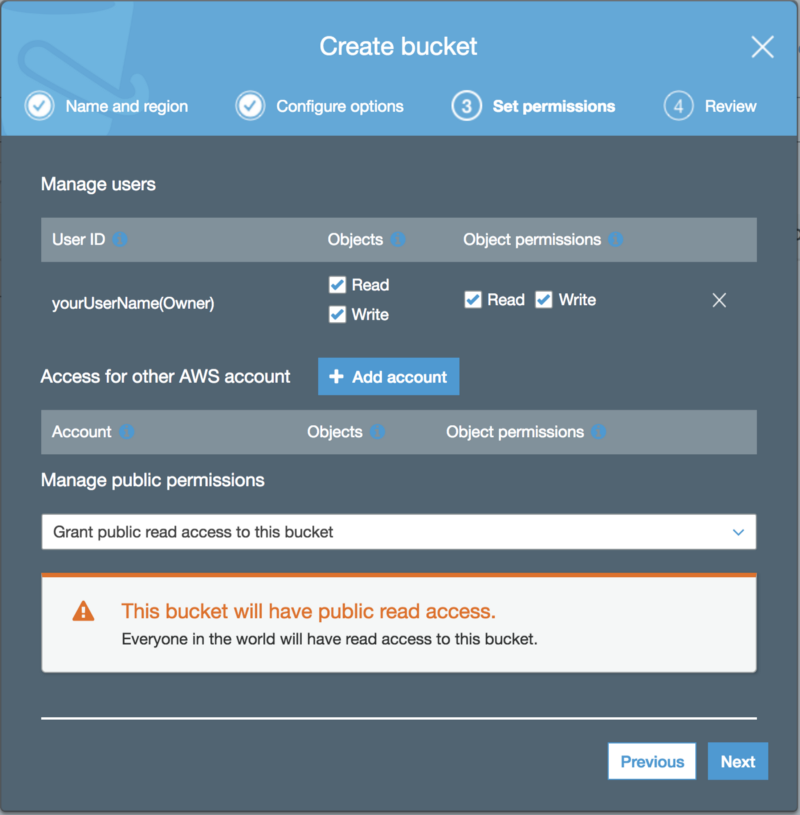800x815 pixels.
Task: Toggle Object permissions Write checkbox
Action: pyautogui.click(x=544, y=300)
